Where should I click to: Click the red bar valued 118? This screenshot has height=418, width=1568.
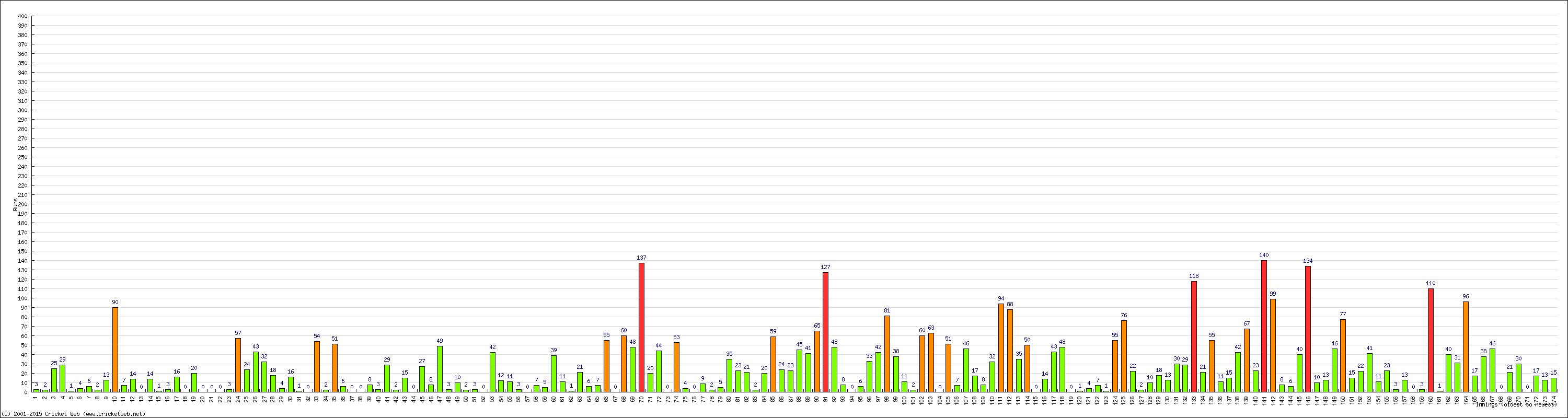point(1194,336)
